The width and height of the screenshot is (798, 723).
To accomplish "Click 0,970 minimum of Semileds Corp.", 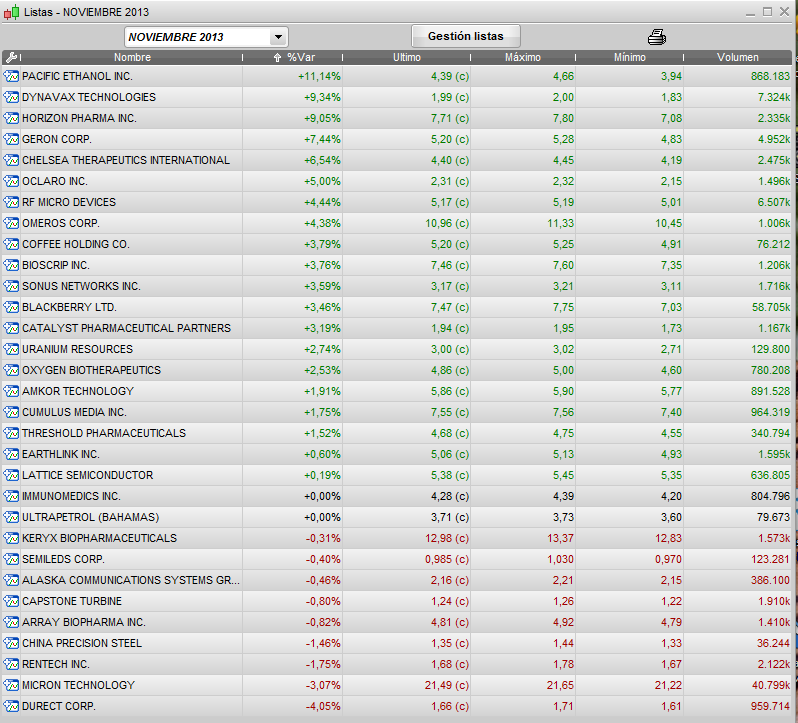I will [x=668, y=559].
